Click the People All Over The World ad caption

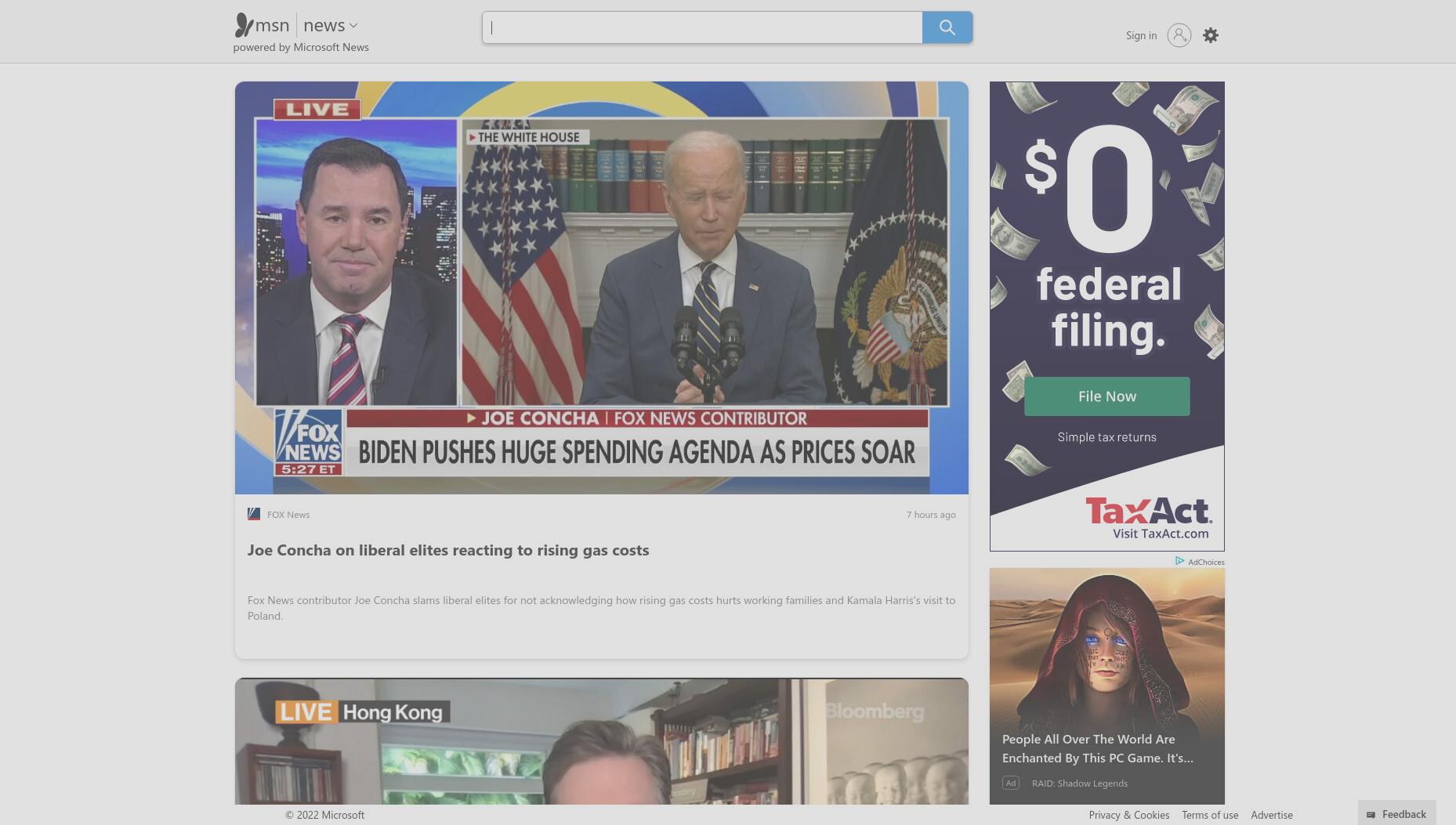(1098, 748)
